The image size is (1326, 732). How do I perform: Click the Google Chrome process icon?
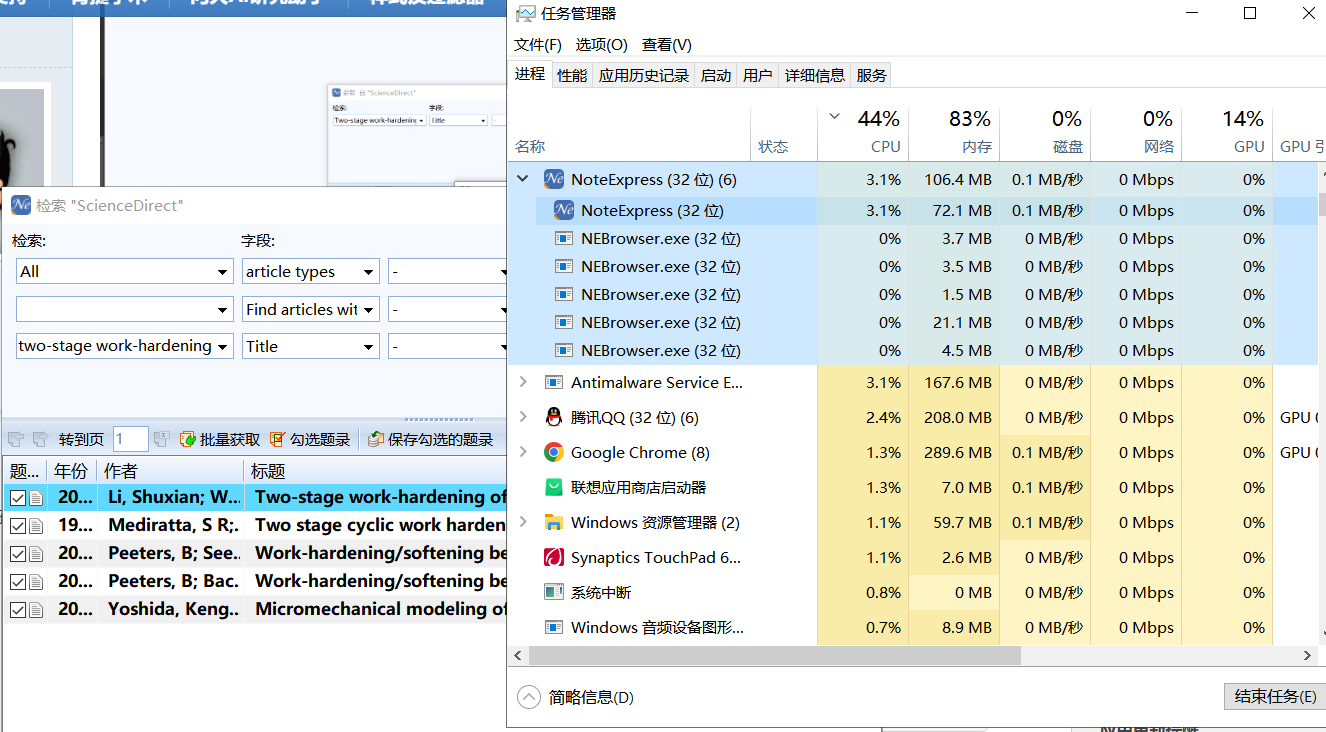point(554,453)
